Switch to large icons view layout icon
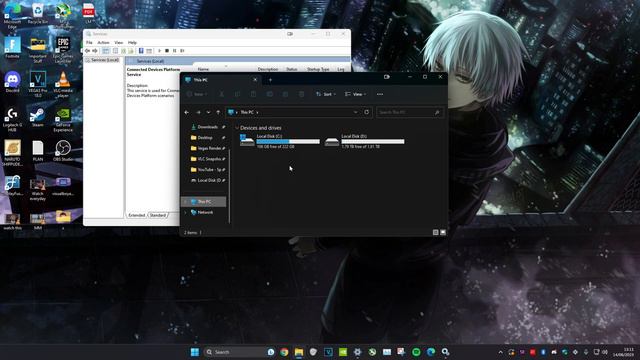 point(443,232)
